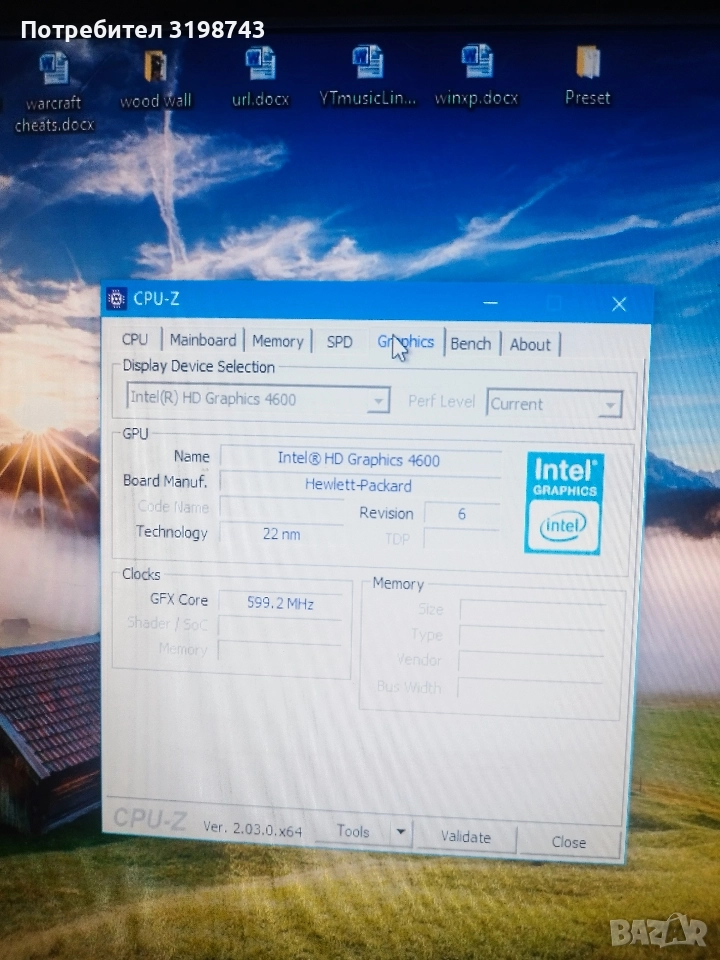Open the url.docx desktop document
This screenshot has height=960, width=720.
point(260,67)
